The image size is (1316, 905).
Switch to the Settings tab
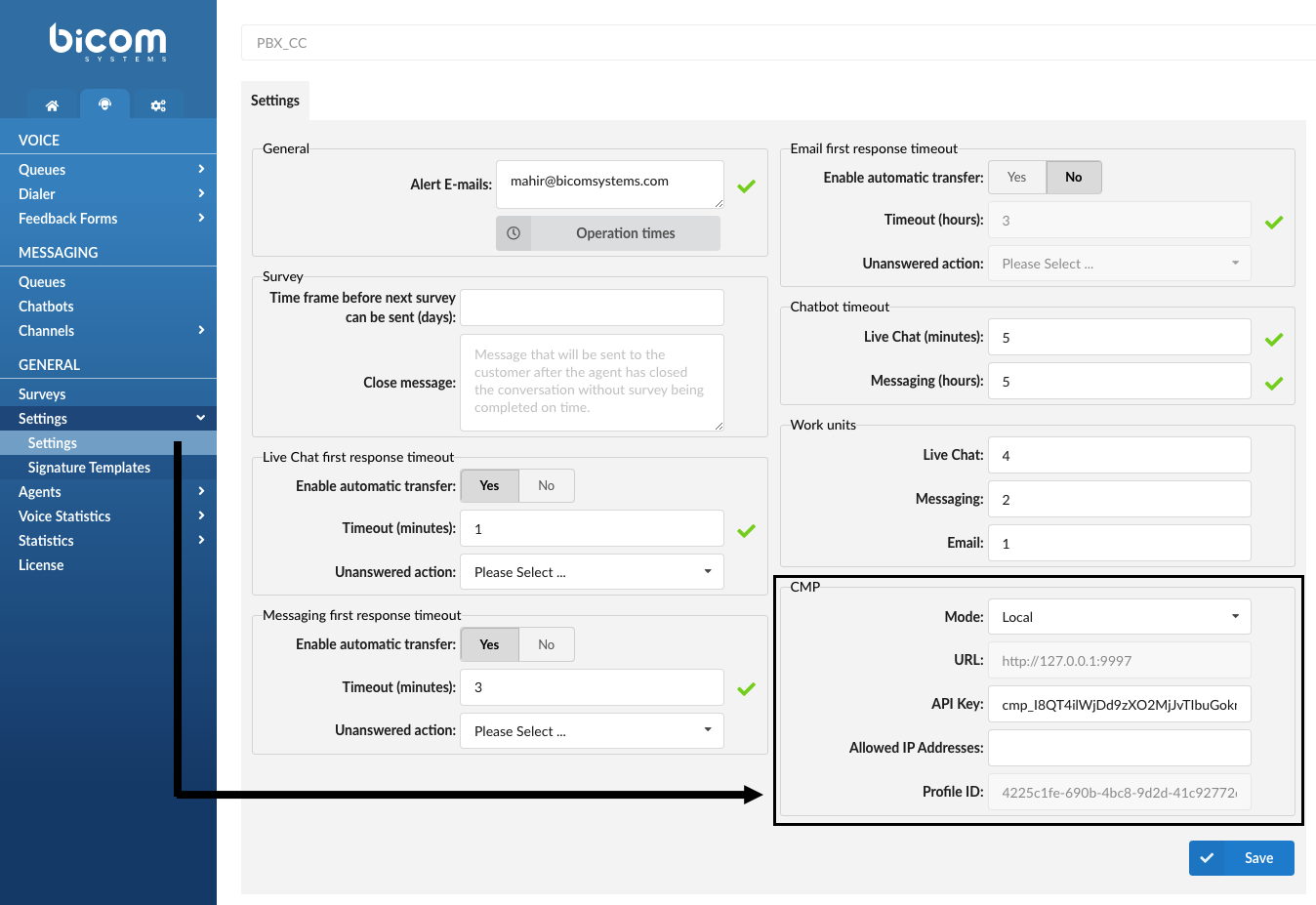[274, 100]
